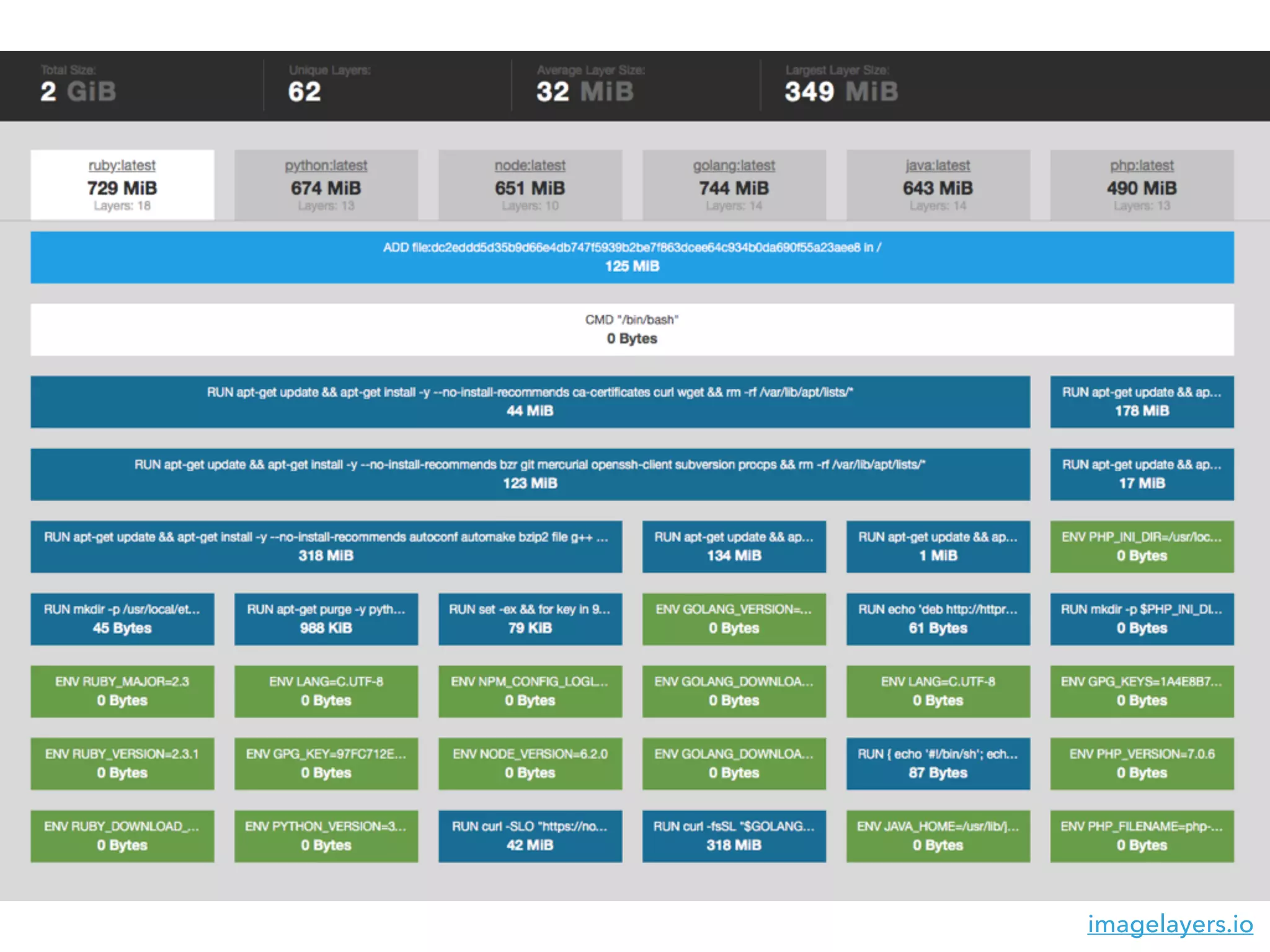Click the 44 MiB ca-certificates layer

coord(530,402)
